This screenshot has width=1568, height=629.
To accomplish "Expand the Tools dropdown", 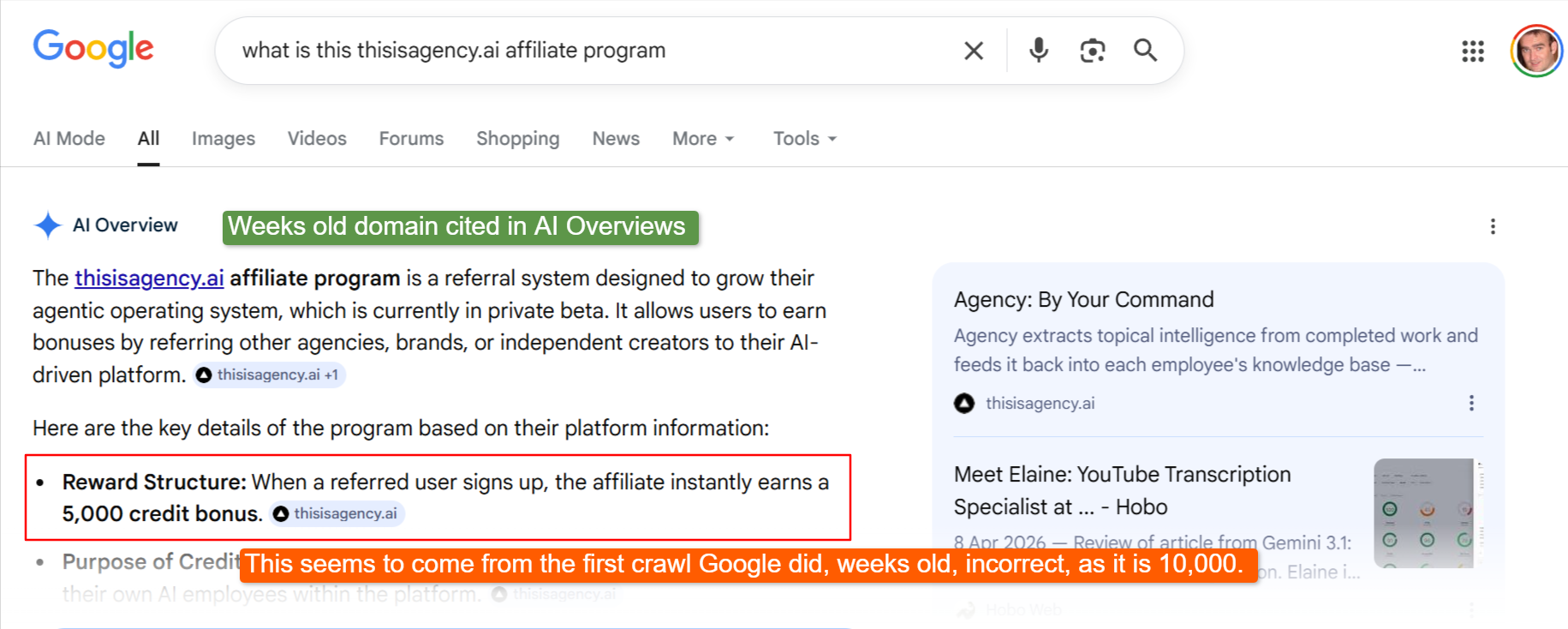I will [x=805, y=138].
